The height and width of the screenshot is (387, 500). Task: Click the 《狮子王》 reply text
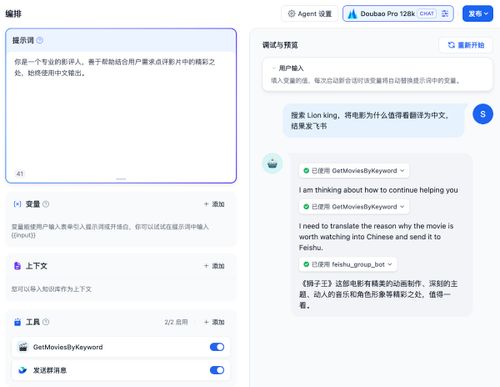pyautogui.click(x=378, y=294)
